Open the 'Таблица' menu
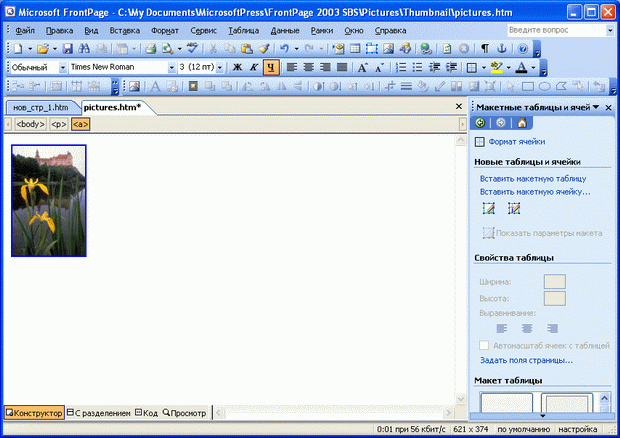This screenshot has width=620, height=438. click(x=244, y=30)
